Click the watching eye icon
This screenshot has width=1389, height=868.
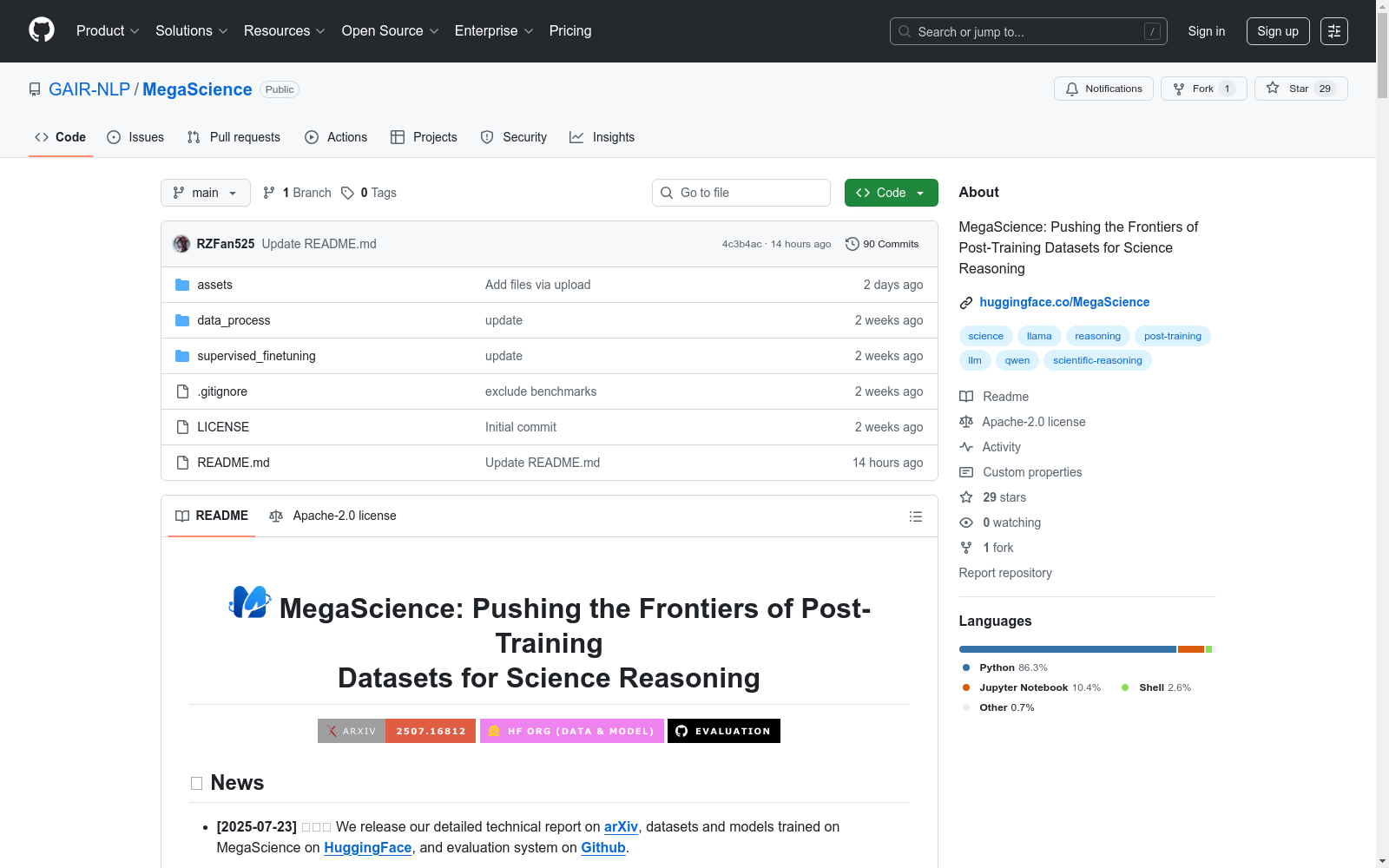click(966, 523)
